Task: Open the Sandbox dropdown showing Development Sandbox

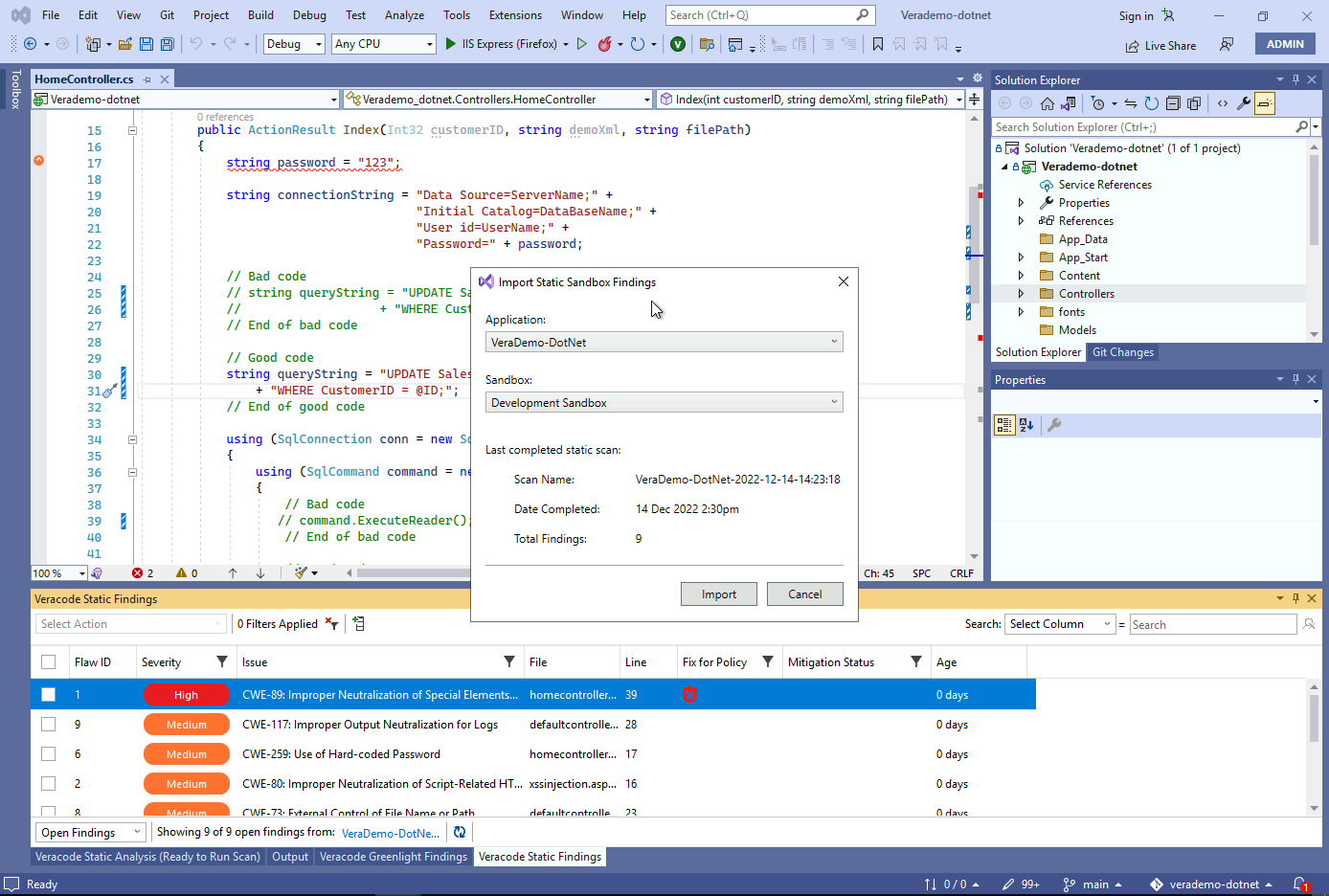Action: click(x=664, y=402)
